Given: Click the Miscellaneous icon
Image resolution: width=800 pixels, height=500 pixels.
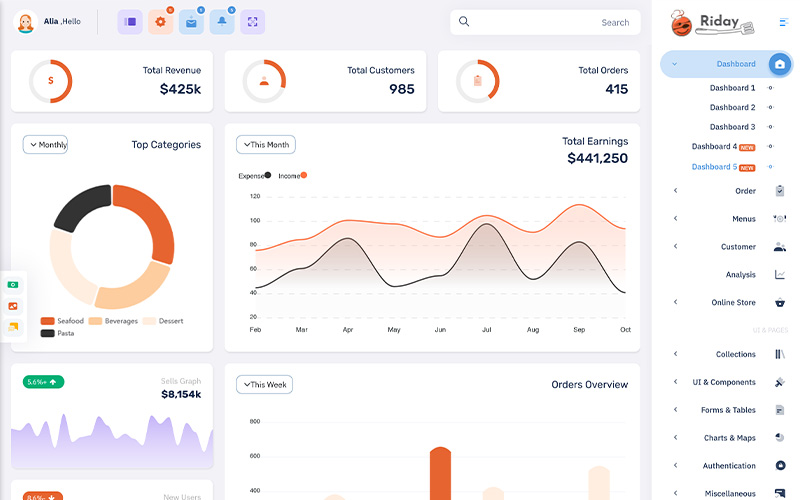Looking at the screenshot, I should coord(780,493).
